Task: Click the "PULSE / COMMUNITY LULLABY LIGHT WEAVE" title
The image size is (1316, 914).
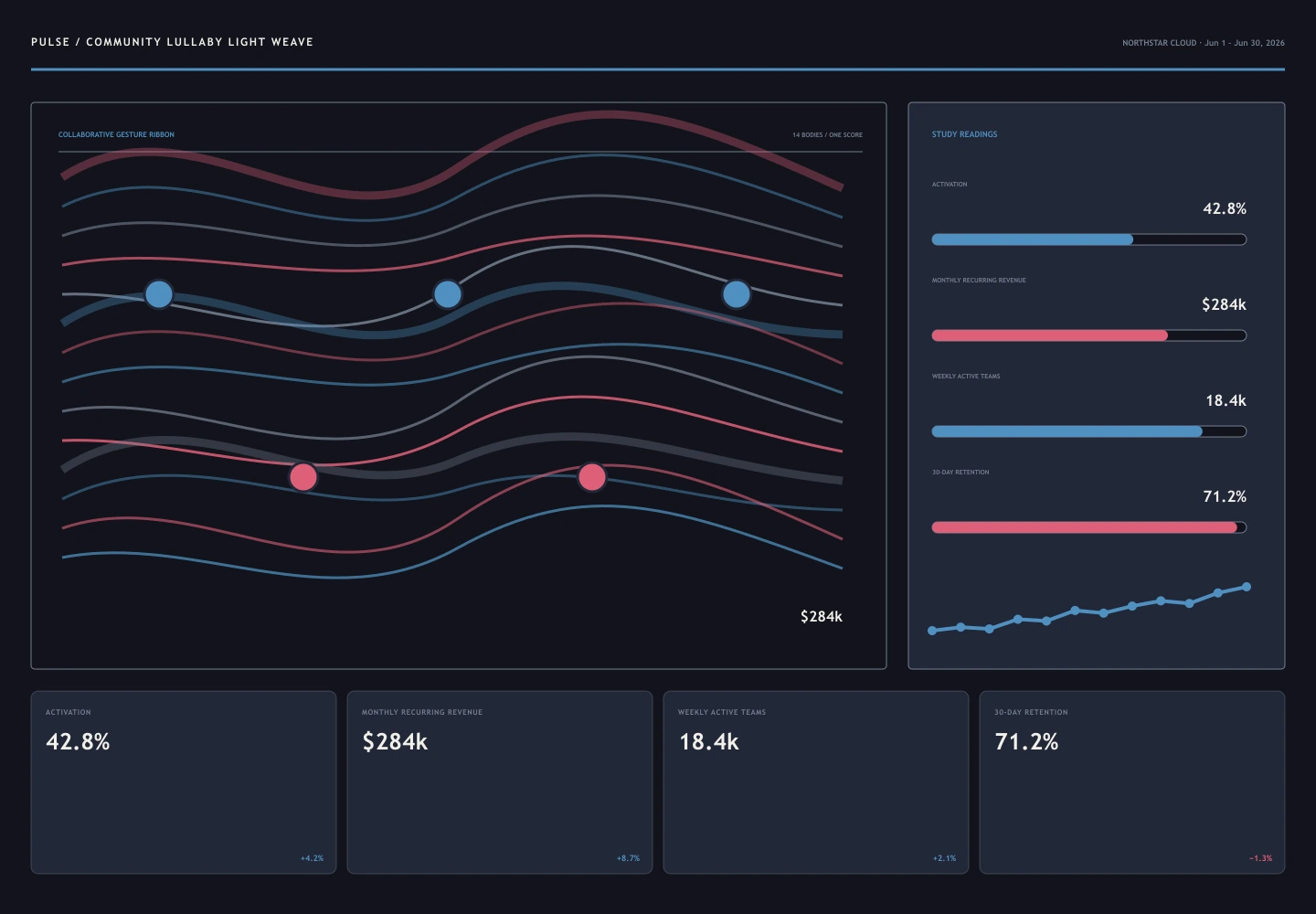Action: click(x=172, y=42)
